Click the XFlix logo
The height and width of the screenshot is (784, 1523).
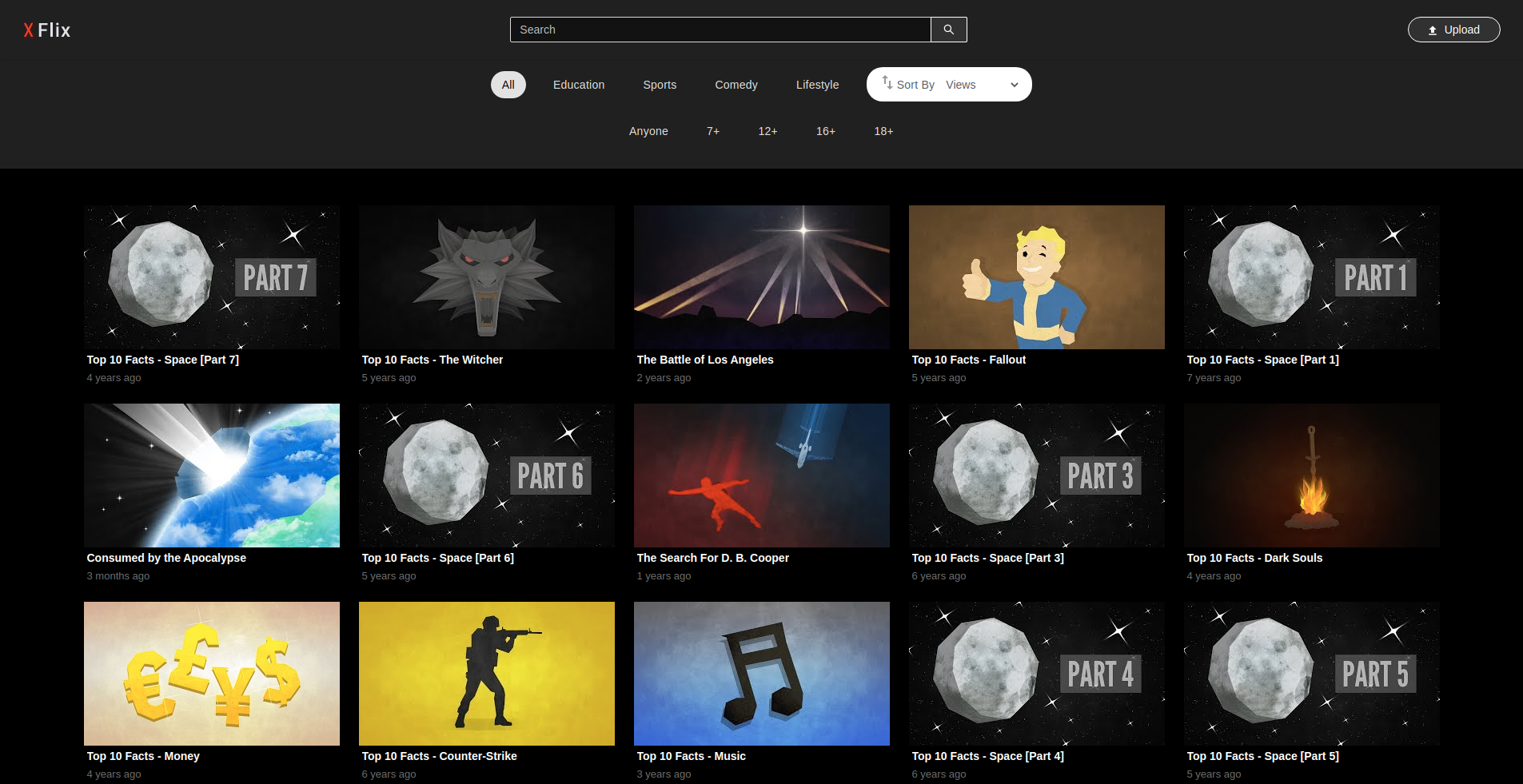(x=47, y=30)
